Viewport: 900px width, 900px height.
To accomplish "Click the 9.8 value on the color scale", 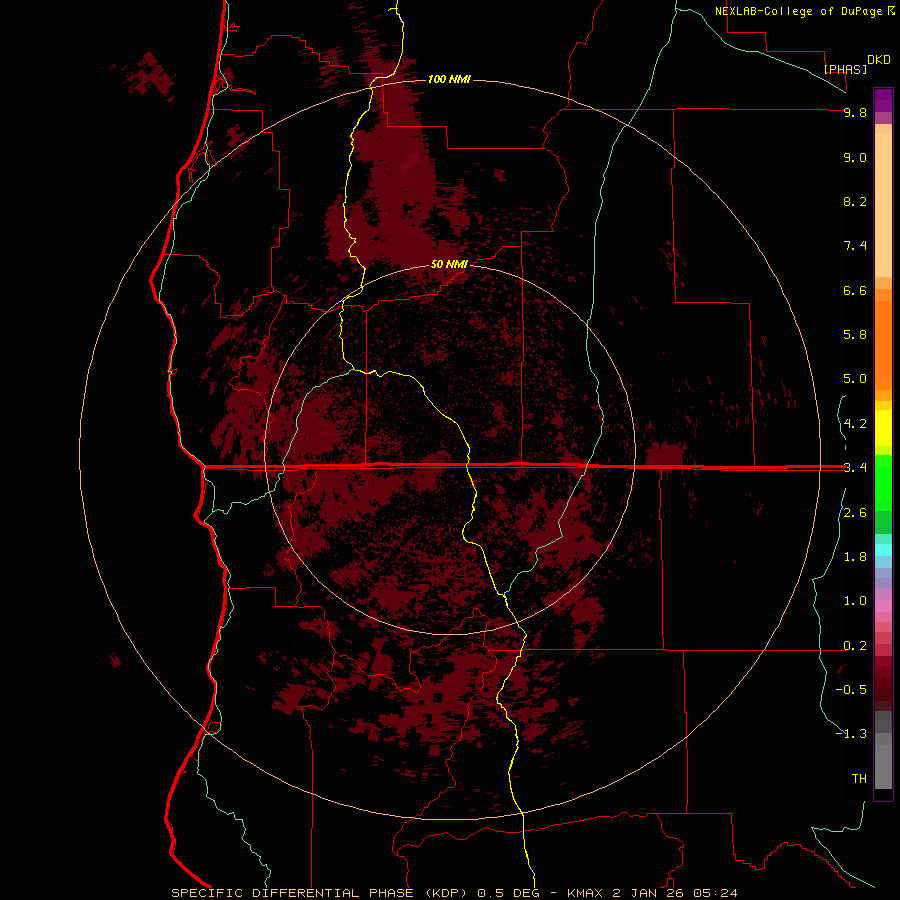I will click(855, 112).
